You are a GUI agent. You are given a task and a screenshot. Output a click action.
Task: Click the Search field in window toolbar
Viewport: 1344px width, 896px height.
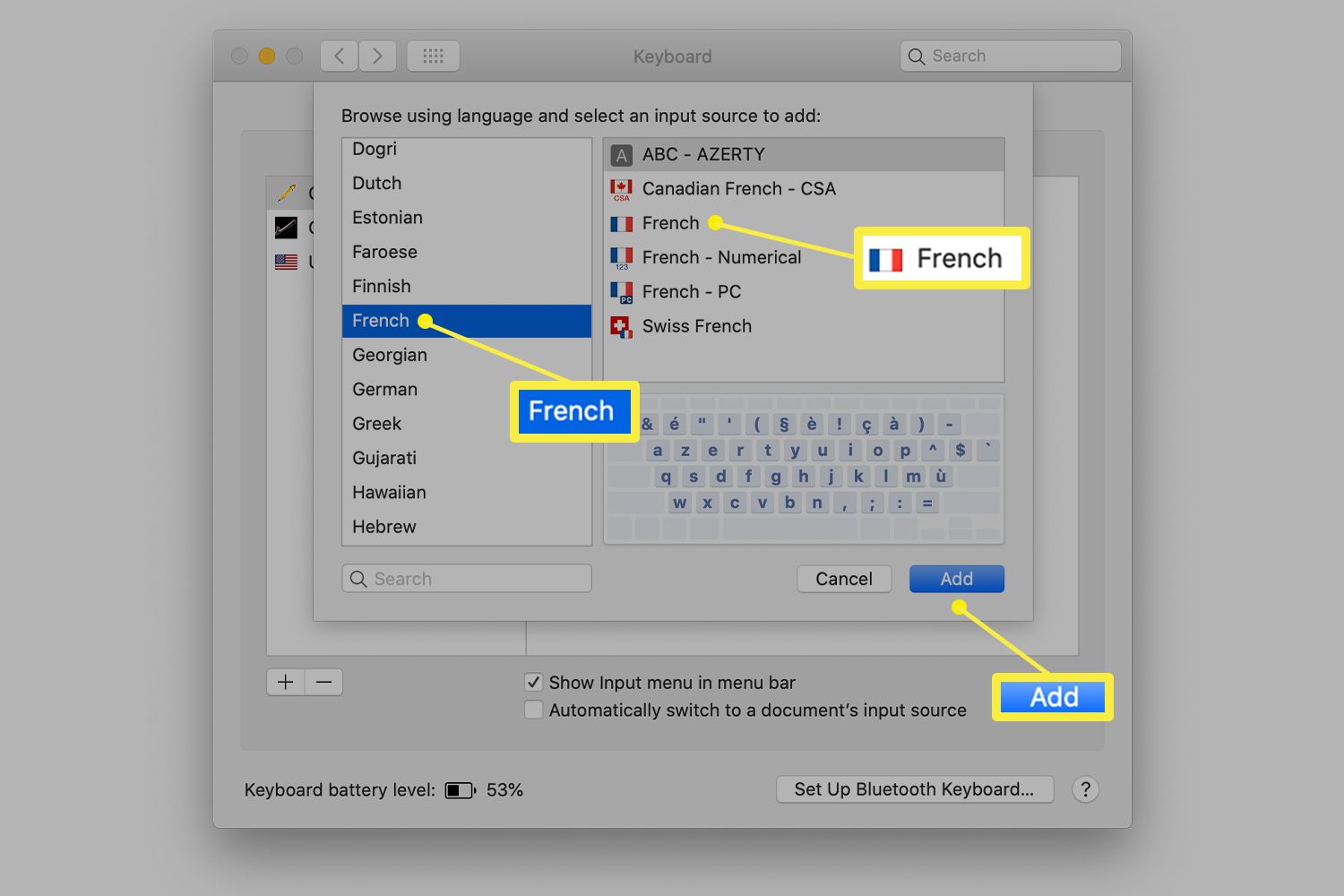tap(1011, 56)
